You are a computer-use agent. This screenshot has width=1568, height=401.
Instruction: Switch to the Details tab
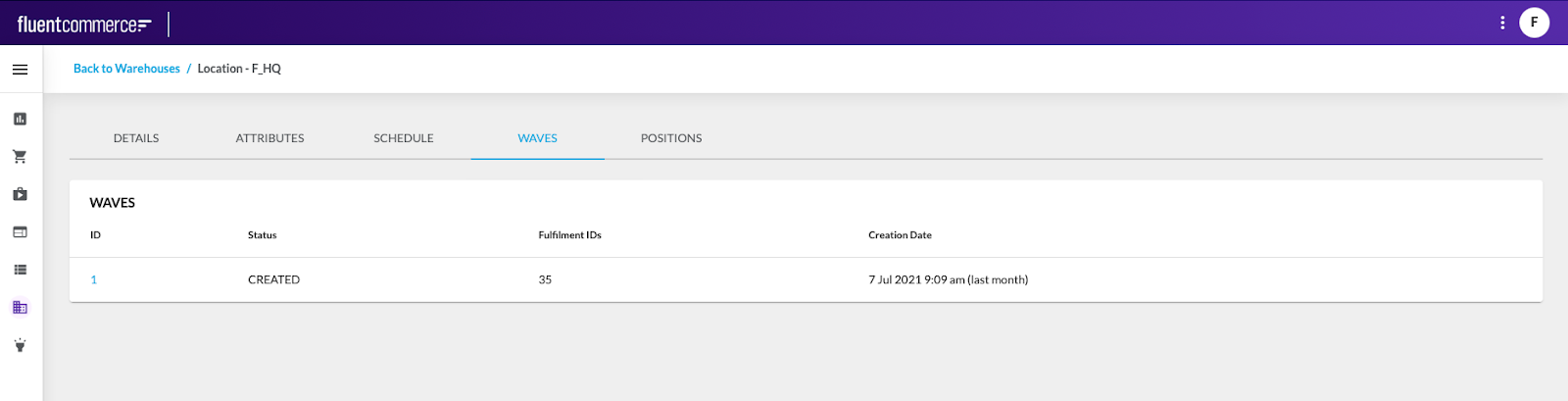coord(136,138)
